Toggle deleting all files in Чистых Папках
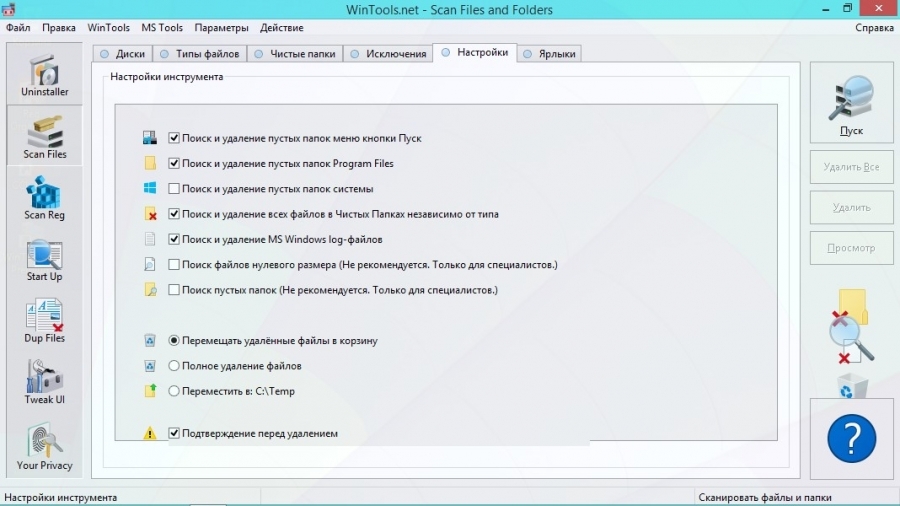900x506 pixels. click(174, 214)
